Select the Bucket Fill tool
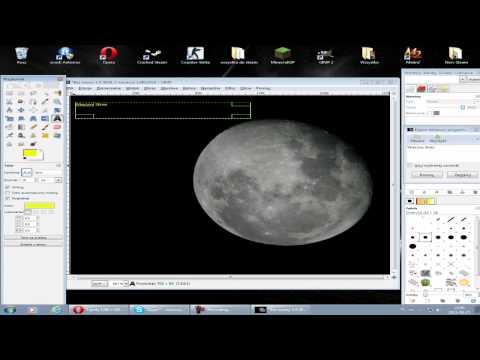 tap(9, 127)
